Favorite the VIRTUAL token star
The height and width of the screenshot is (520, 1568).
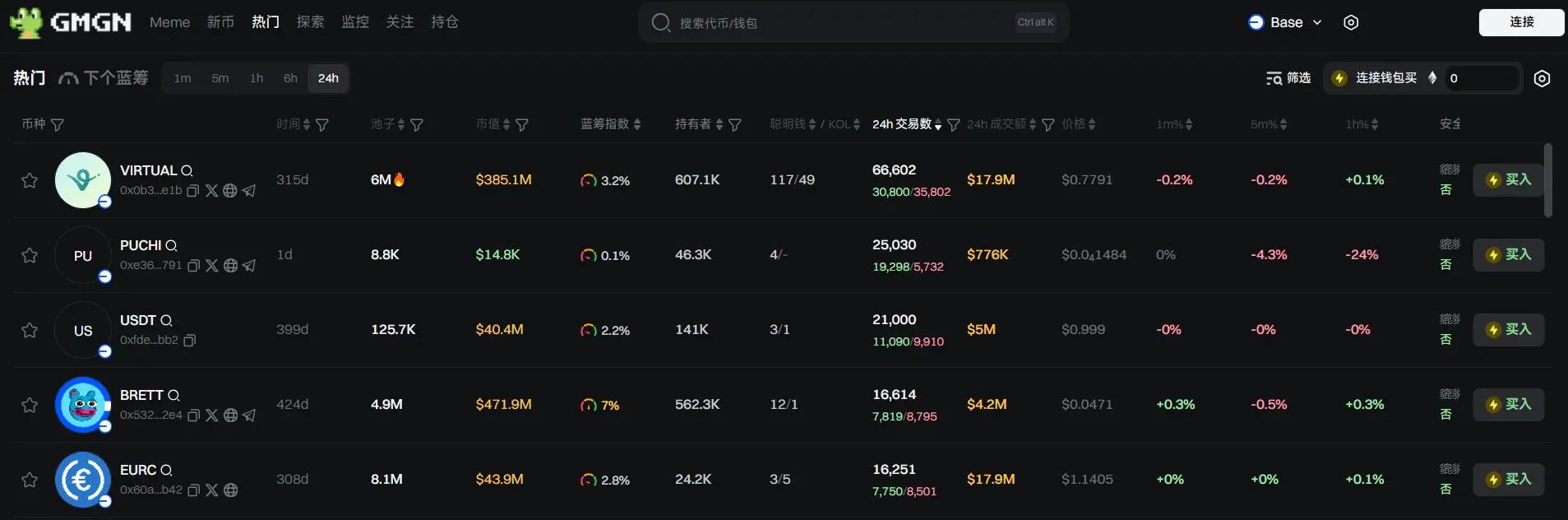pyautogui.click(x=30, y=180)
